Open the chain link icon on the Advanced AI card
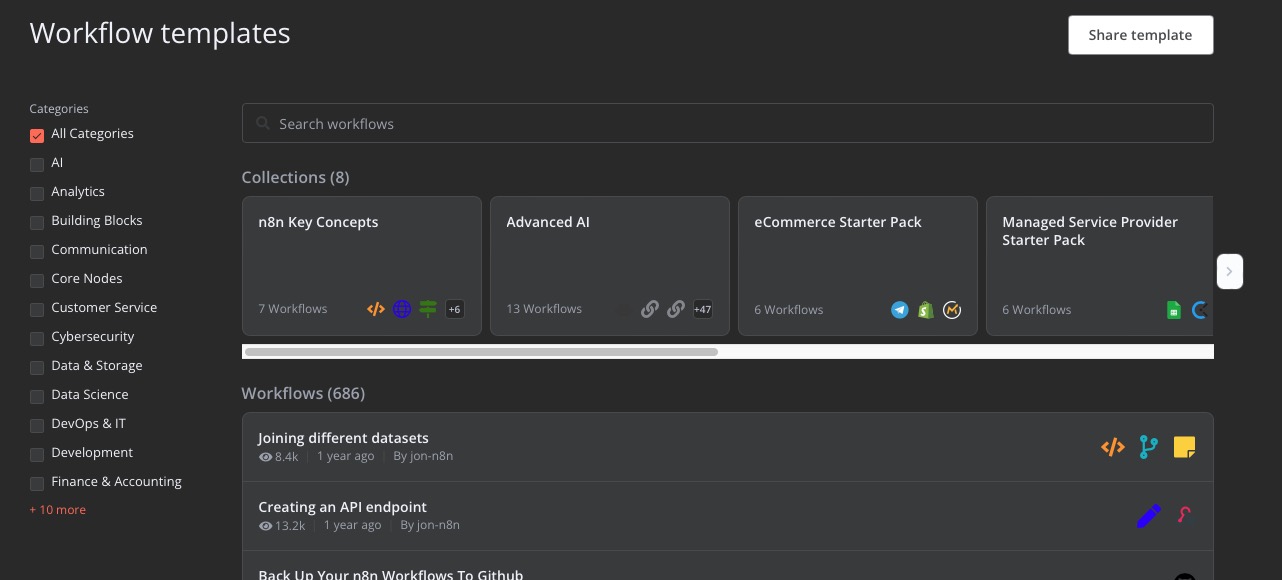Screen dimensions: 1282x580 click(x=650, y=310)
